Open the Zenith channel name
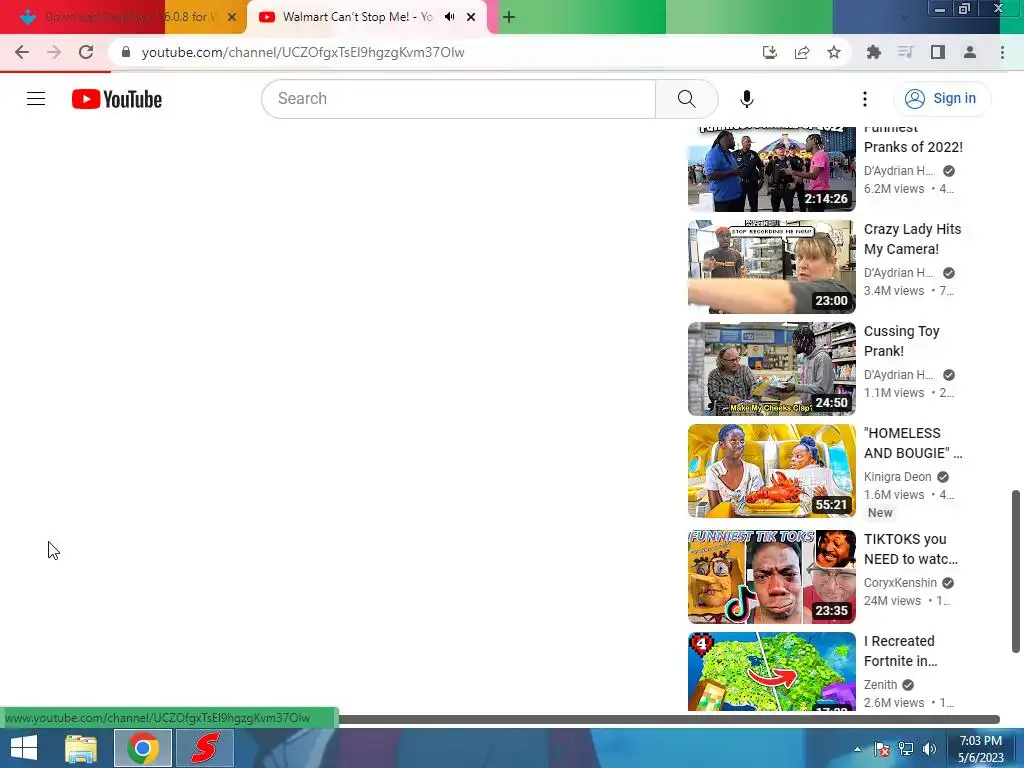Image resolution: width=1024 pixels, height=768 pixels. (880, 684)
